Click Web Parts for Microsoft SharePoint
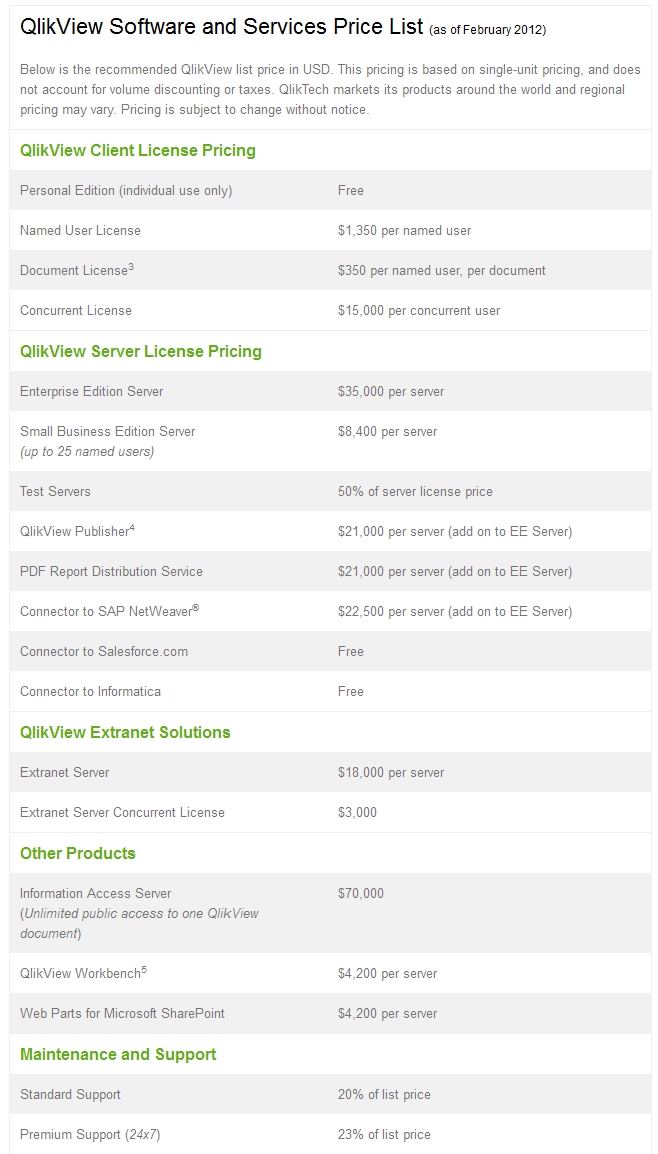 click(122, 1013)
